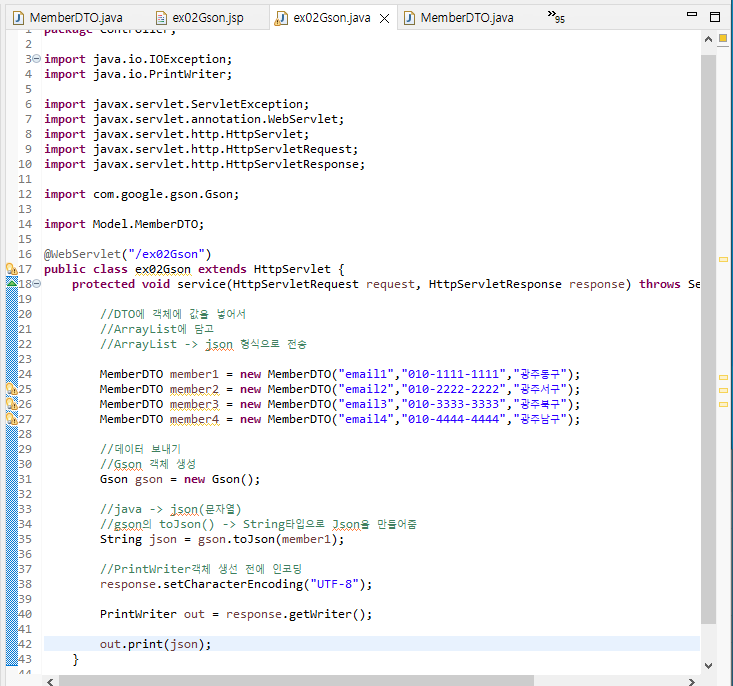733x686 pixels.
Task: Click the underlined member2 variable
Action: tap(194, 389)
